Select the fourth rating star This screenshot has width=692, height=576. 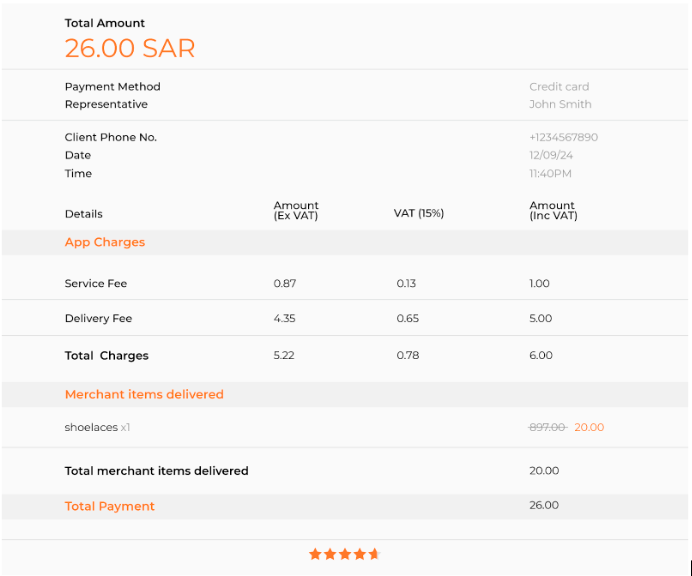pos(360,553)
